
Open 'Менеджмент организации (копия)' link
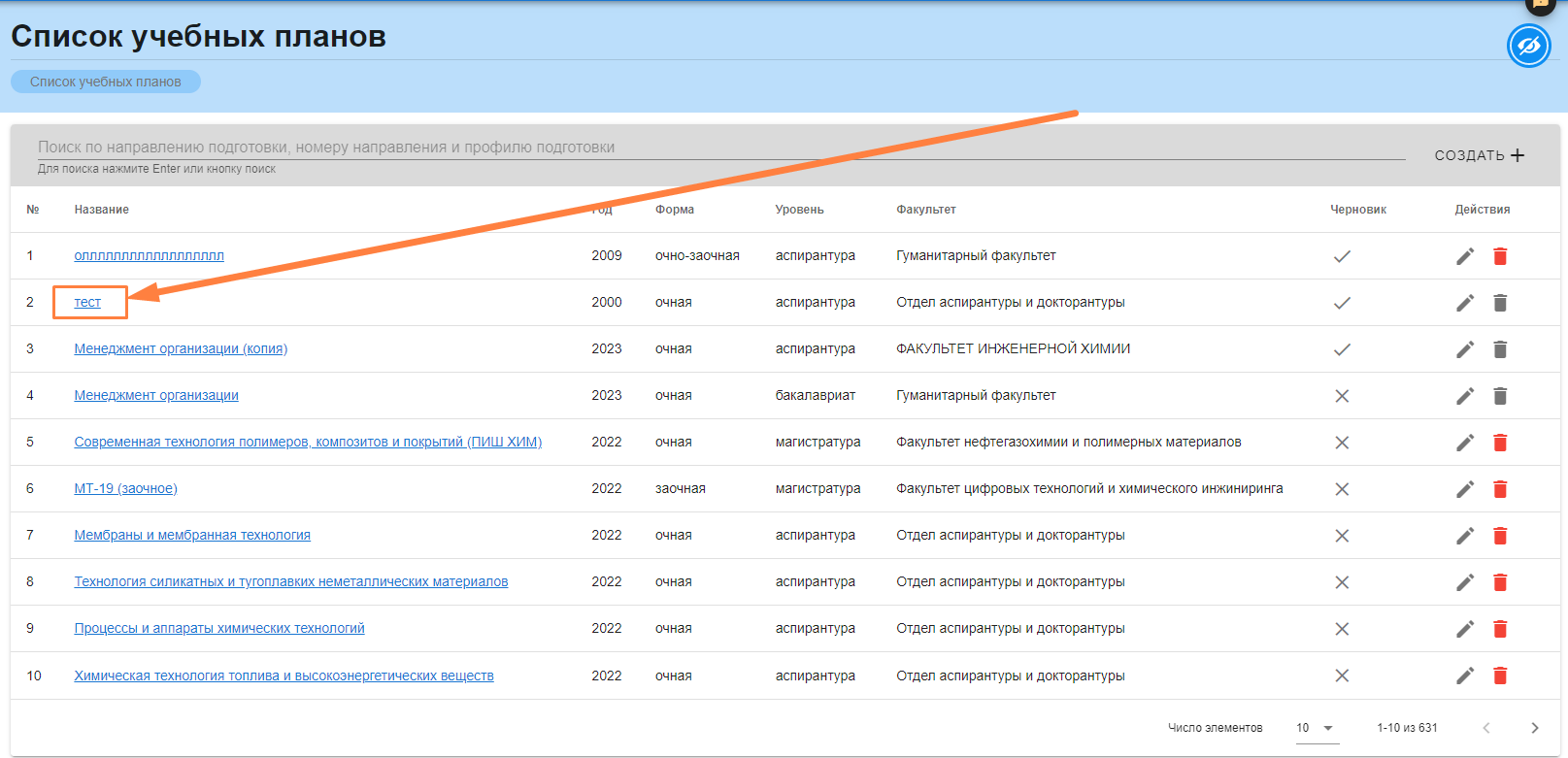click(x=181, y=349)
